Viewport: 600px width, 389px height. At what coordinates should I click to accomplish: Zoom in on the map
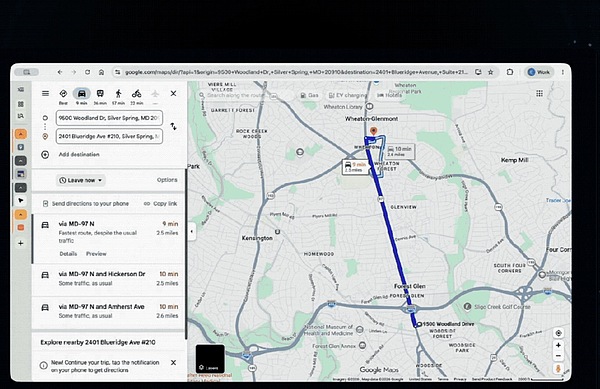558,345
